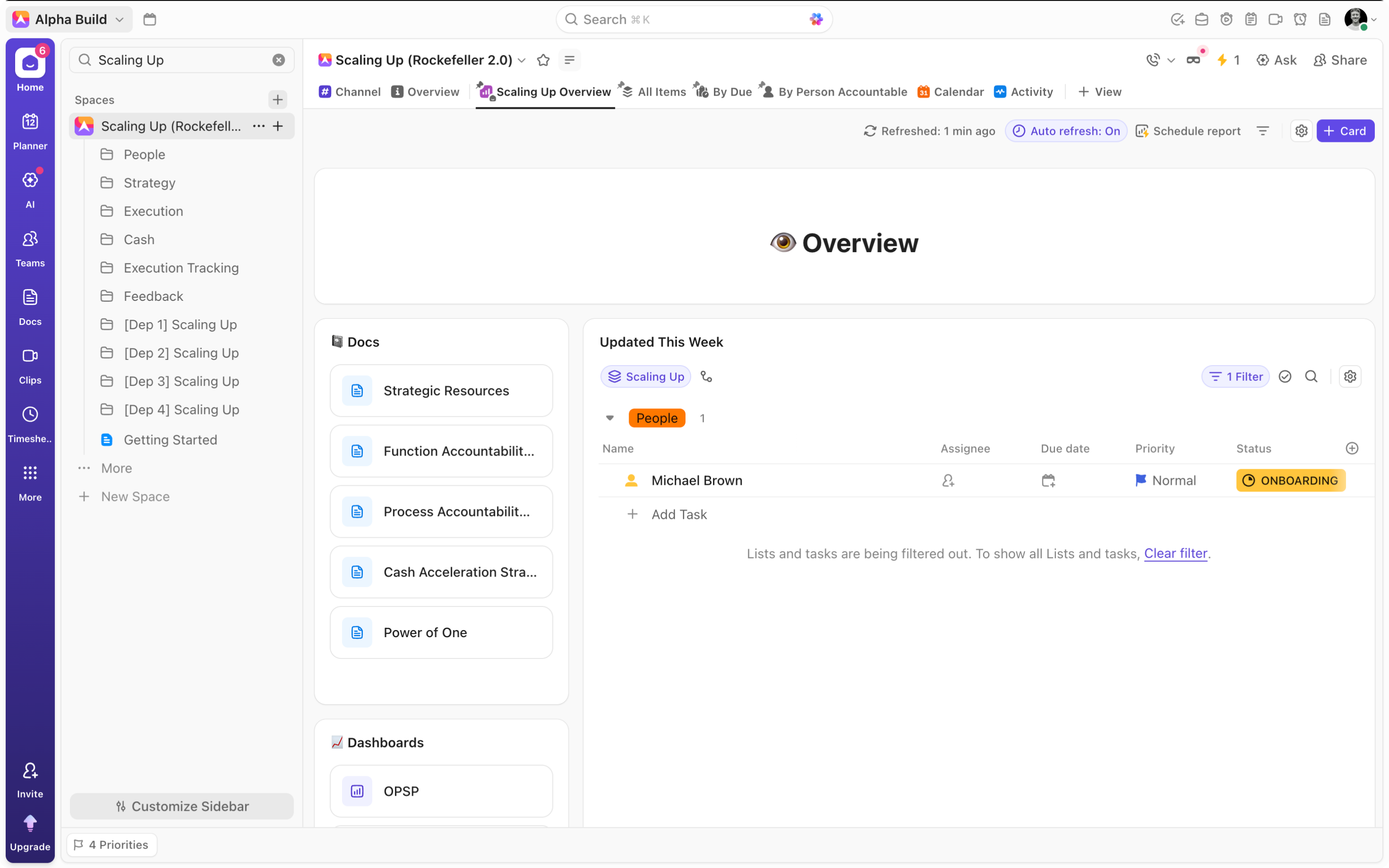Favorite this space with the star icon

point(543,60)
